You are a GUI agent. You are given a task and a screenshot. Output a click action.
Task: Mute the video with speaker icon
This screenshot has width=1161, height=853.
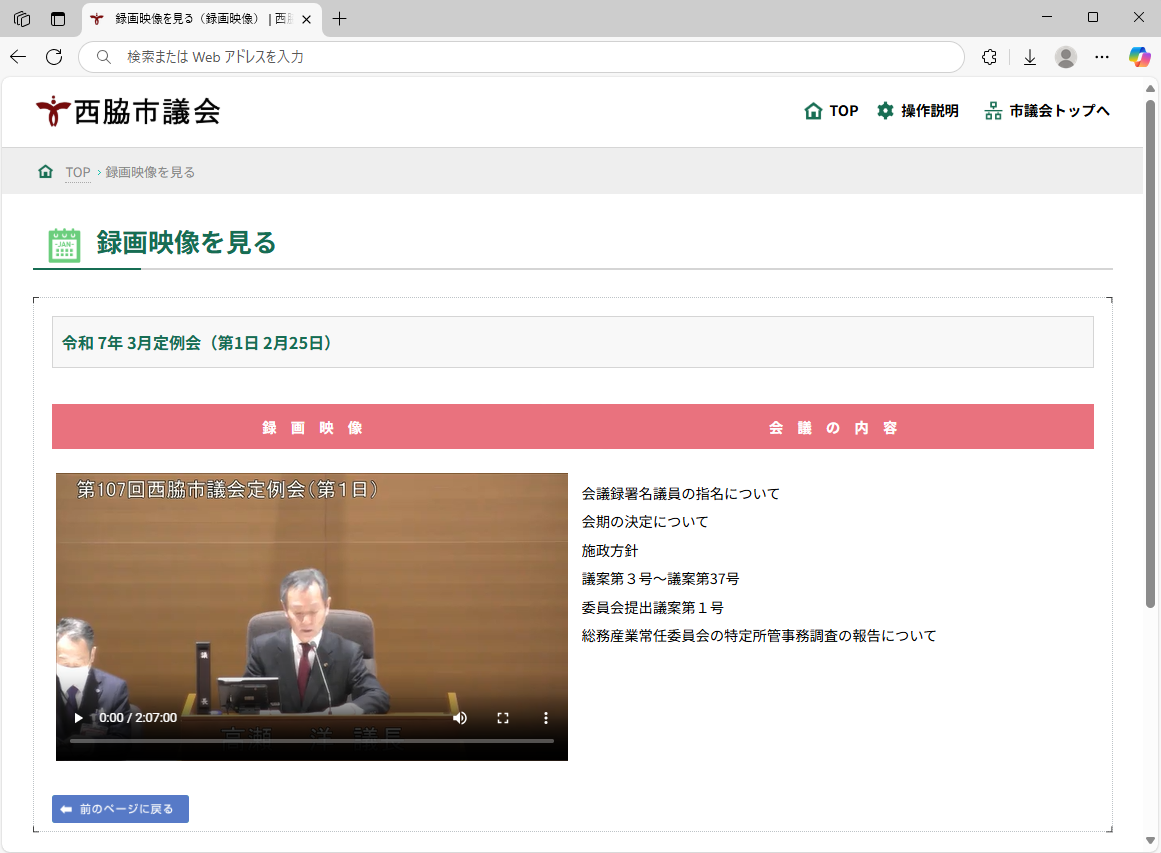(x=460, y=717)
